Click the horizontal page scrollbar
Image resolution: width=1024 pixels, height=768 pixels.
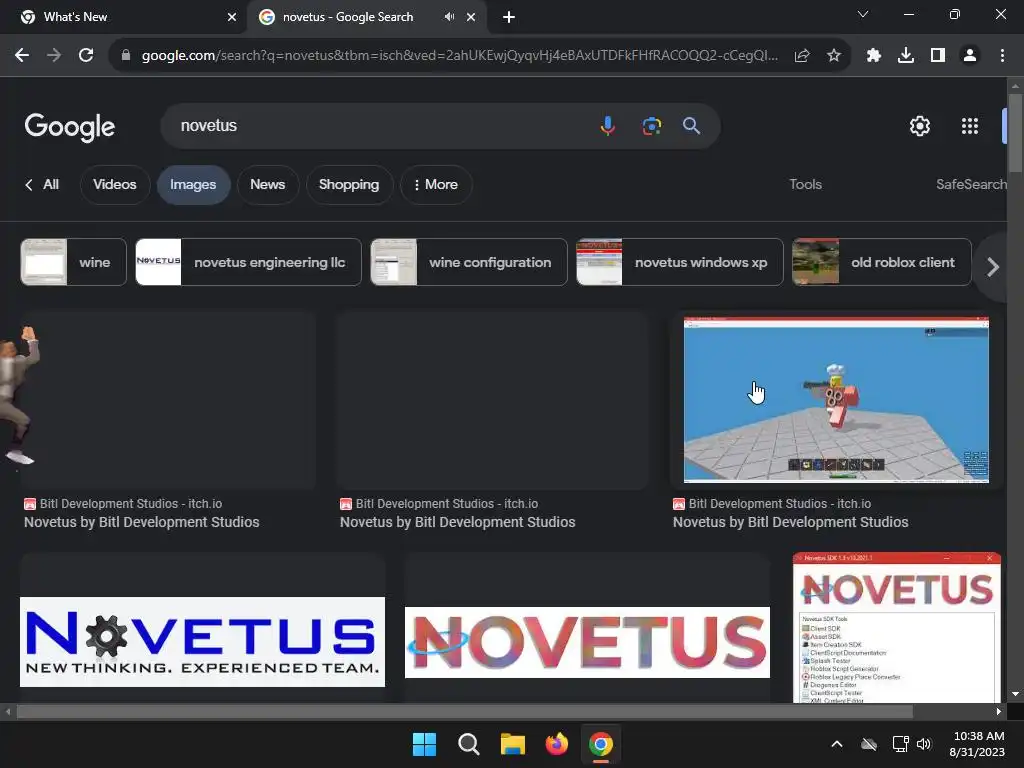pos(464,711)
